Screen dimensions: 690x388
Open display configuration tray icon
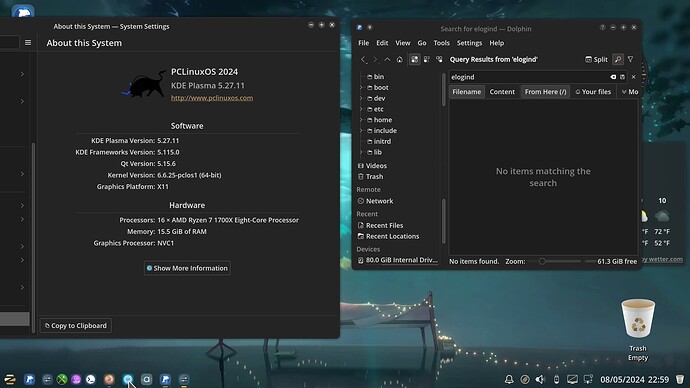tap(572, 379)
